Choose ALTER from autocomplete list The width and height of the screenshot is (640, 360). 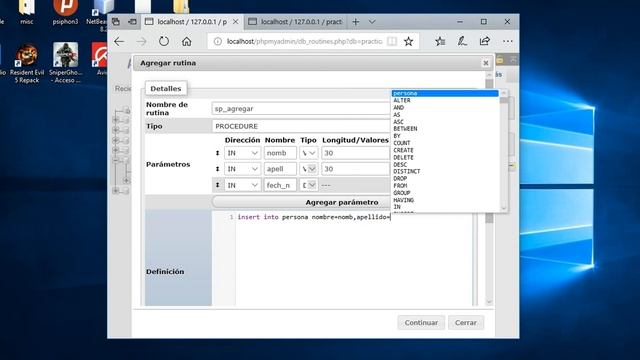tap(445, 100)
